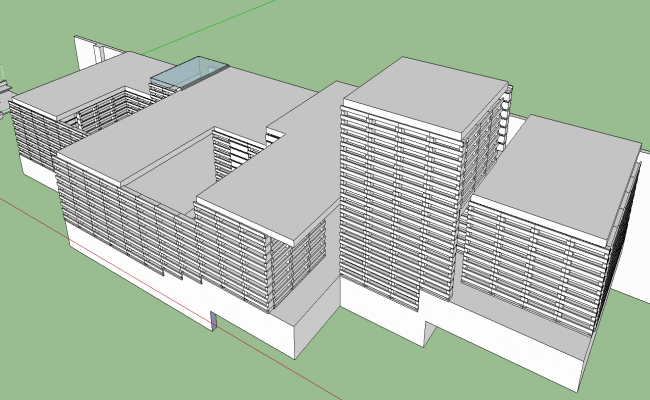This screenshot has height=400, width=650.
Task: Select the small dark doorway in podium
Action: click(x=215, y=320)
